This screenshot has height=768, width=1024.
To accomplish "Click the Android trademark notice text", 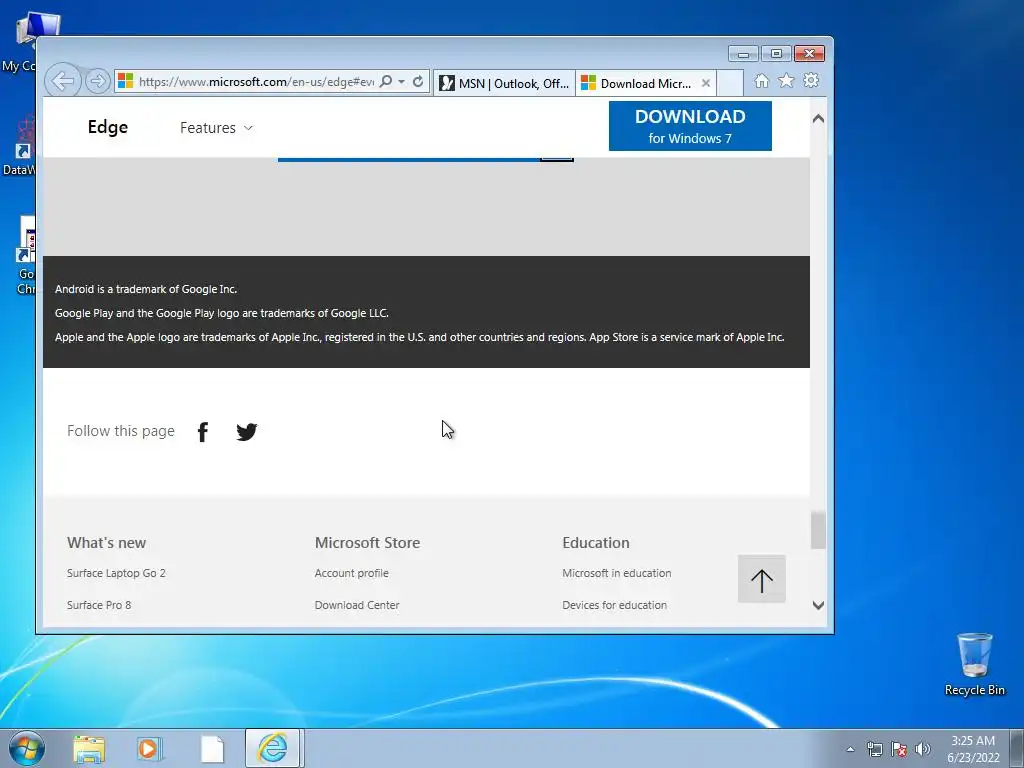I will pos(146,289).
